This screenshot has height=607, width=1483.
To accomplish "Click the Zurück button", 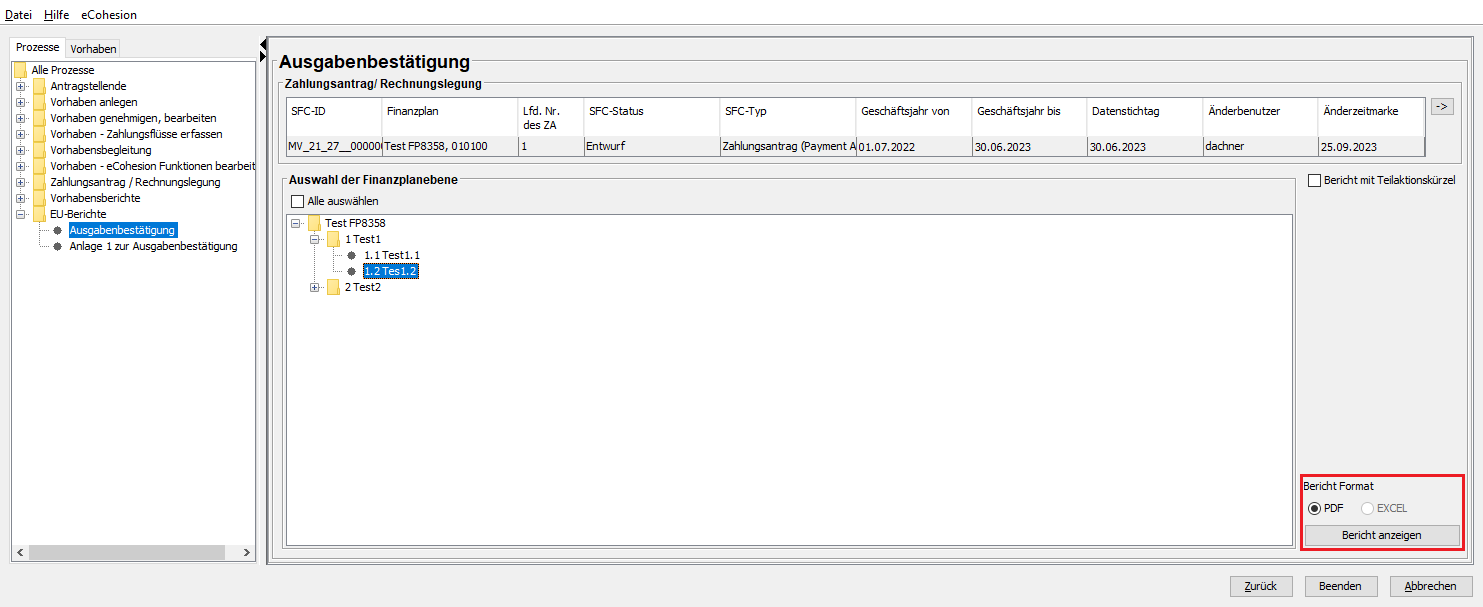I will [x=1261, y=586].
